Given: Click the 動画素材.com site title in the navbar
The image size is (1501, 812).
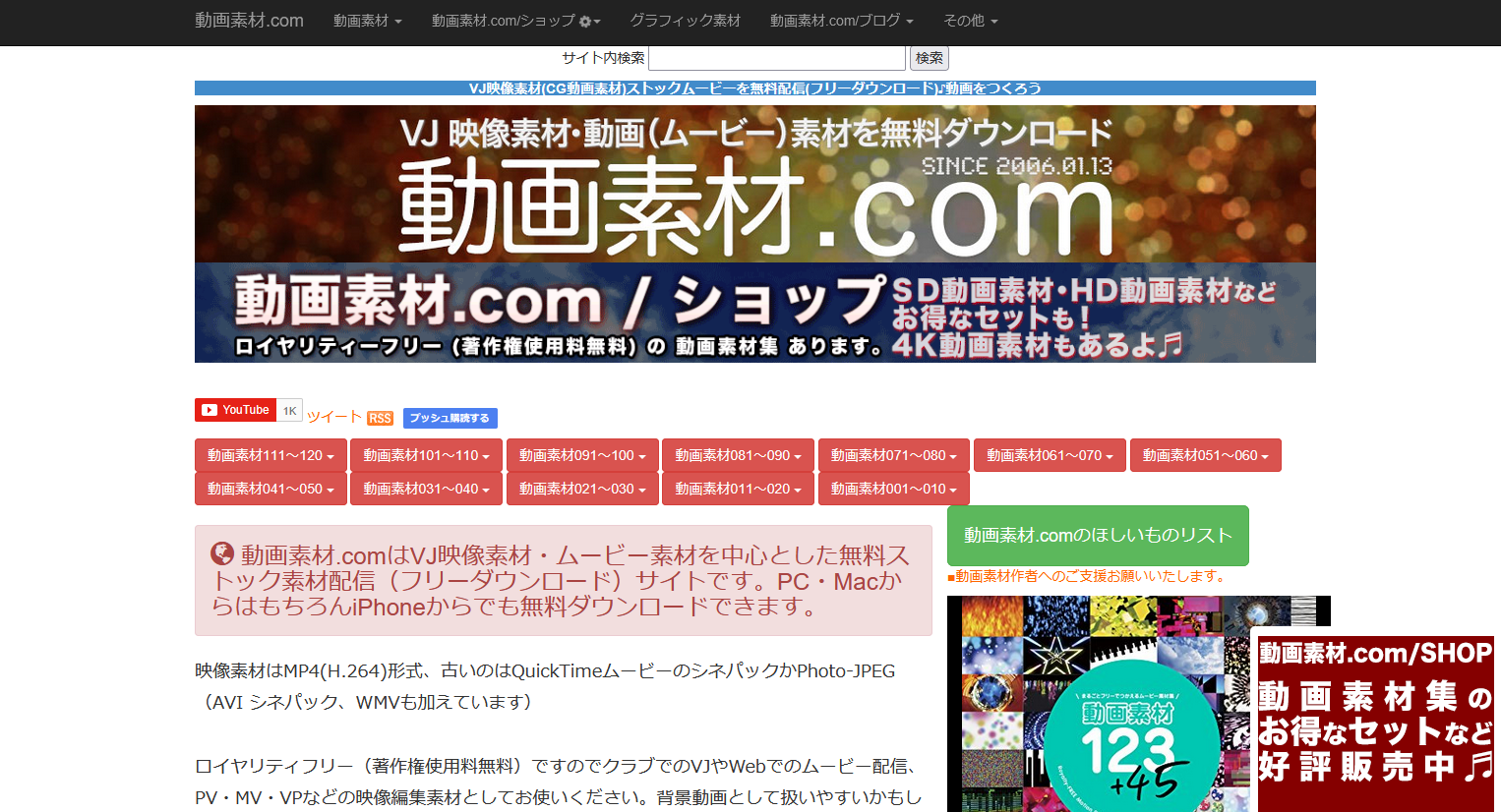Looking at the screenshot, I should coord(249,20).
